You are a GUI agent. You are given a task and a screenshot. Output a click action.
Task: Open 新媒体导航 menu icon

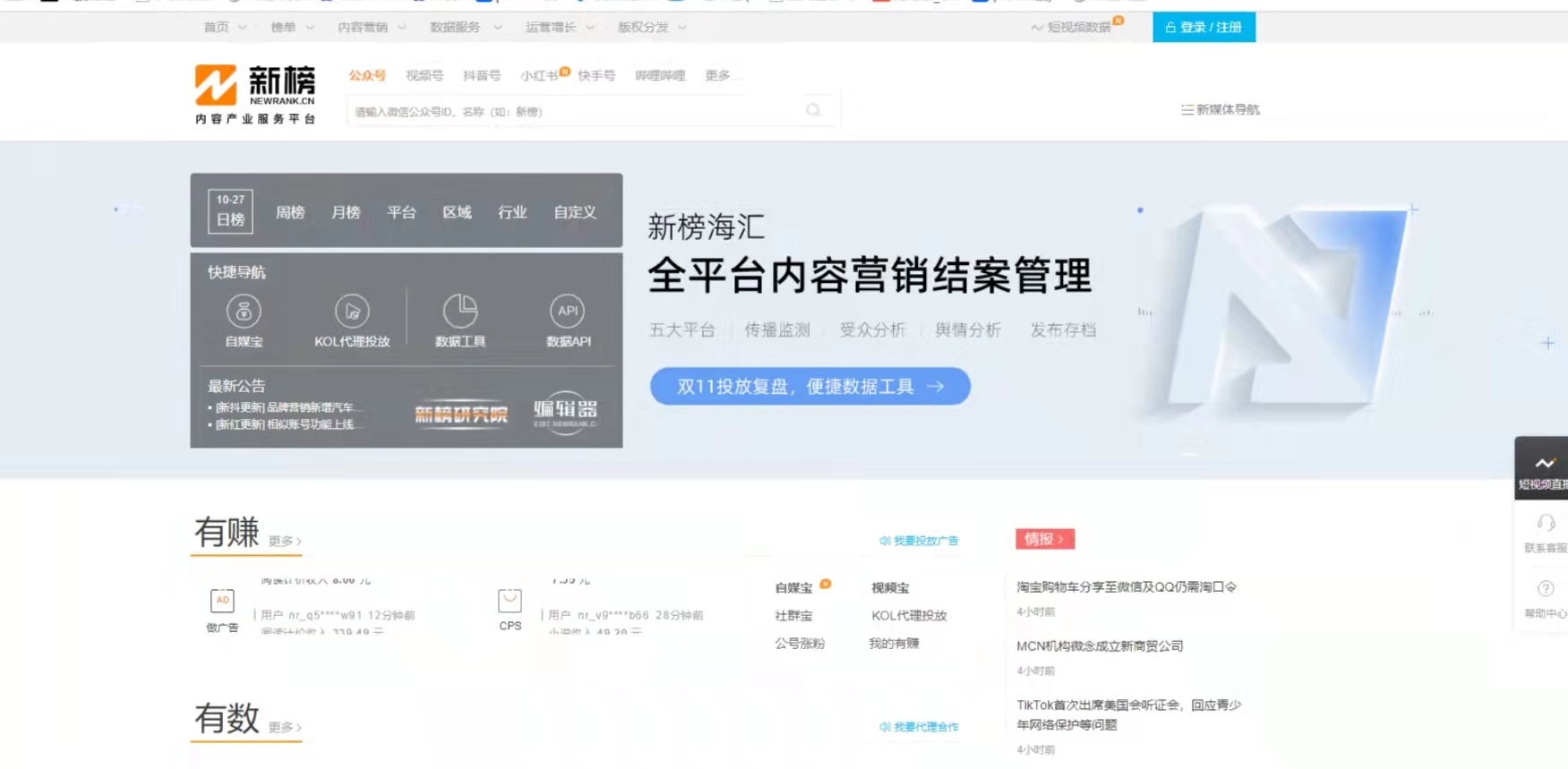1187,110
